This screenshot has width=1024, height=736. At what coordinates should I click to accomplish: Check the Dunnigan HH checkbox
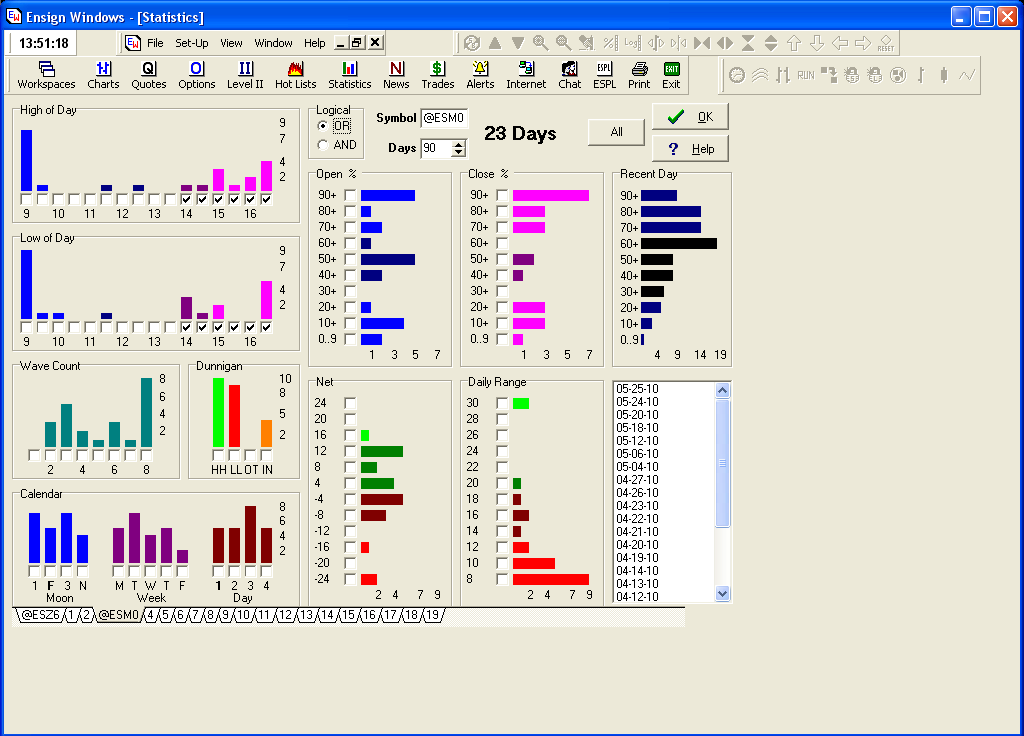pyautogui.click(x=218, y=455)
